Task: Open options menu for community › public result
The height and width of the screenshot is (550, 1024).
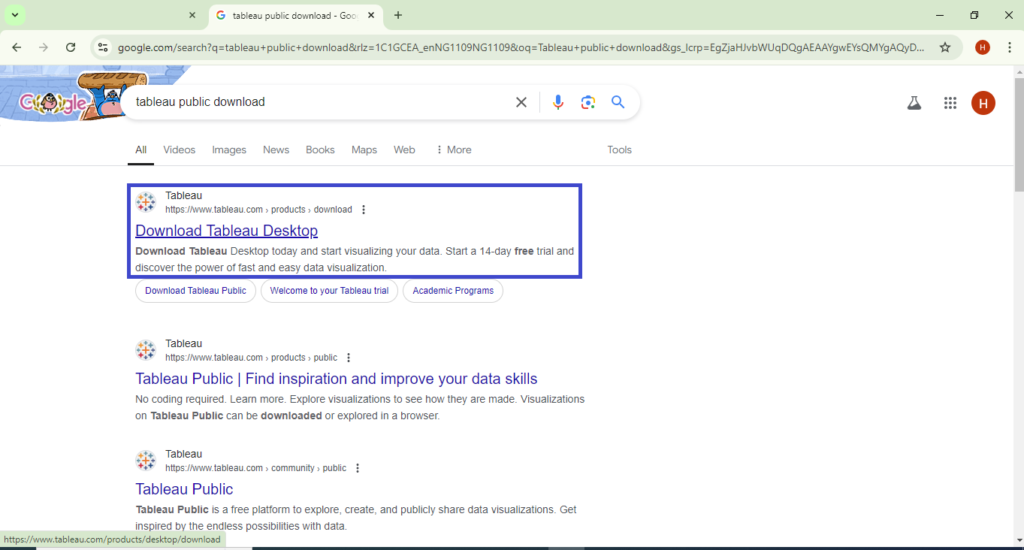Action: 357,468
